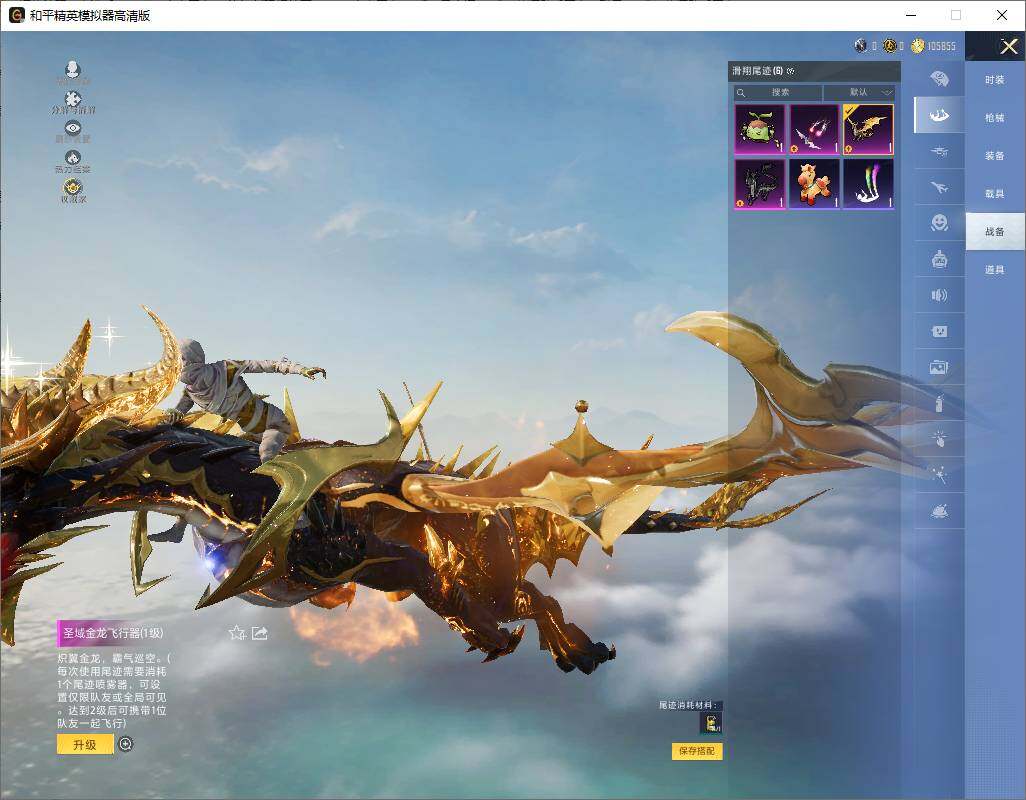Click the 尾迹消耗材料 label

click(x=688, y=705)
